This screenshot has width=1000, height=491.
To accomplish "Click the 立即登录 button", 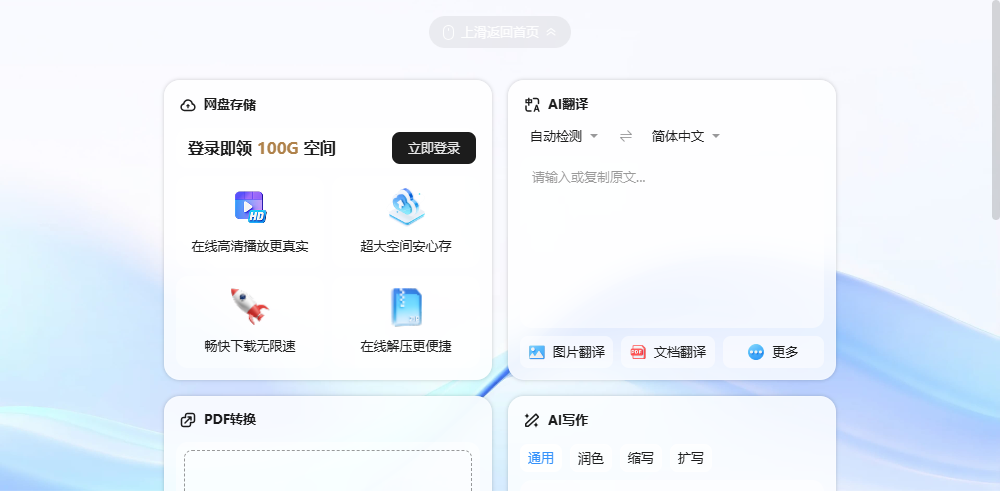I will click(x=434, y=148).
